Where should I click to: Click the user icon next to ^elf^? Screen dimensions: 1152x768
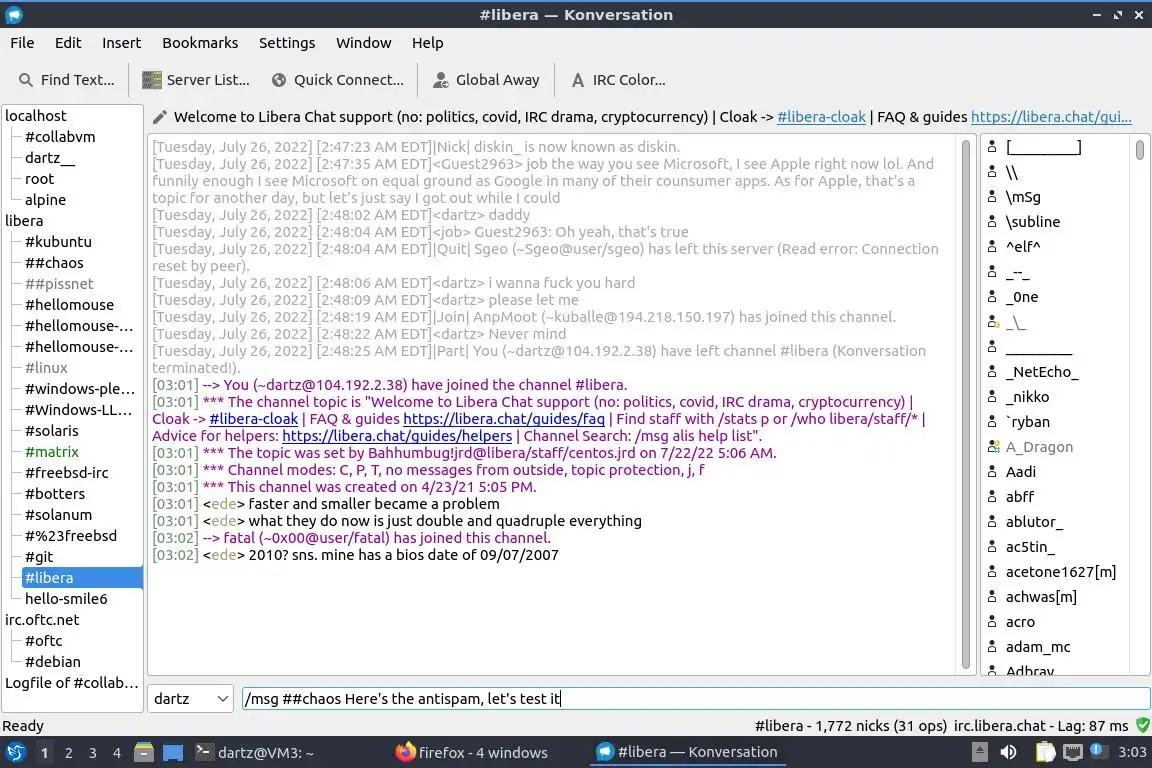coord(992,247)
